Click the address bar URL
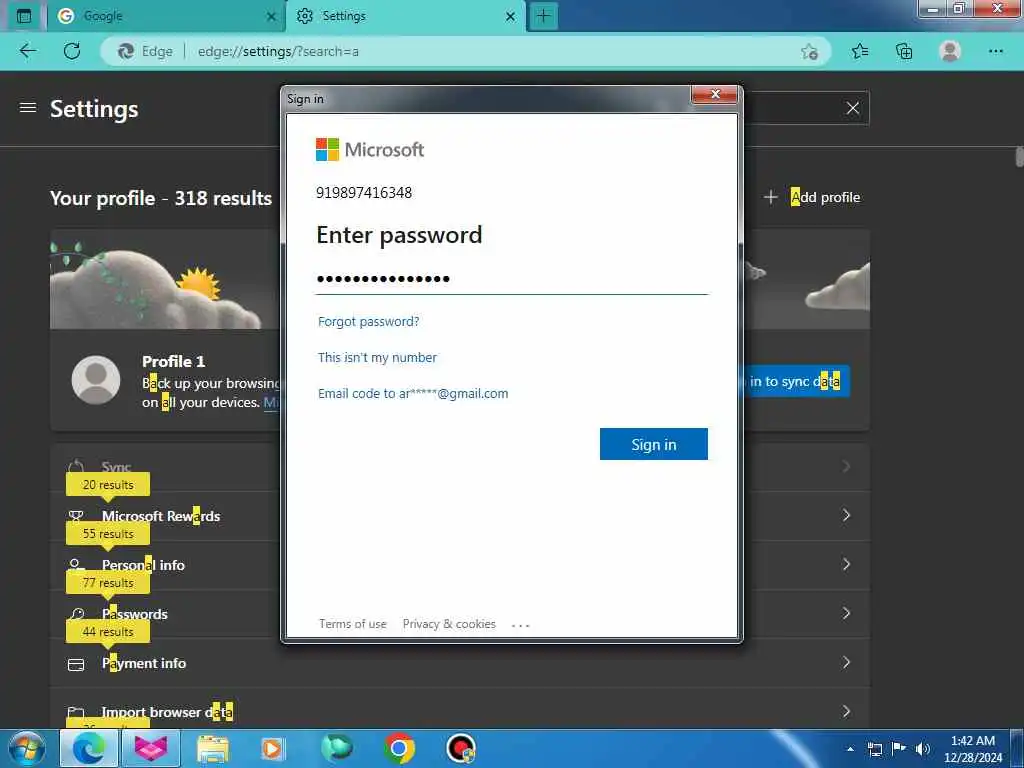This screenshot has height=768, width=1024. tap(278, 52)
